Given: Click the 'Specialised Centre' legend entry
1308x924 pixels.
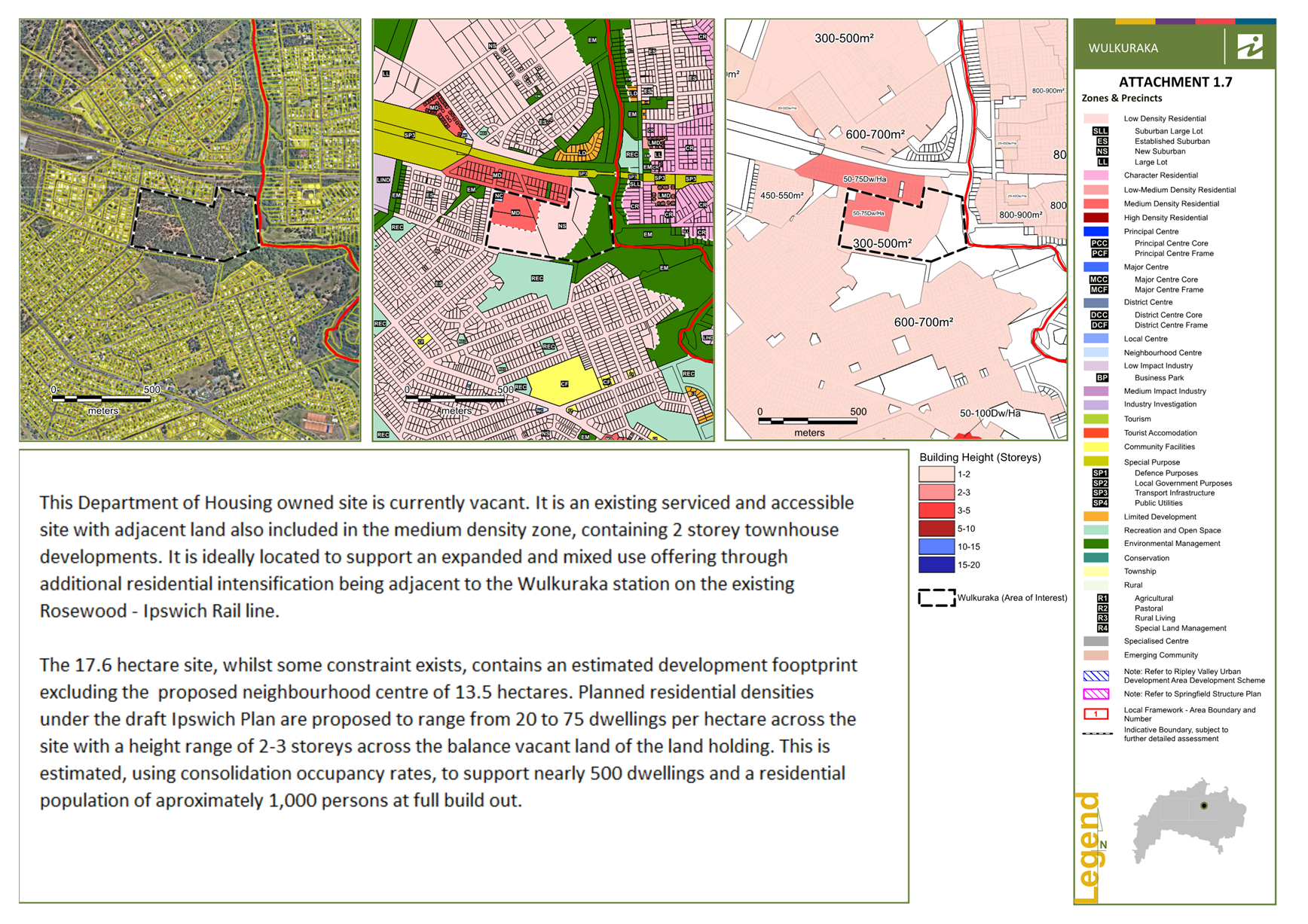Looking at the screenshot, I should click(1156, 642).
